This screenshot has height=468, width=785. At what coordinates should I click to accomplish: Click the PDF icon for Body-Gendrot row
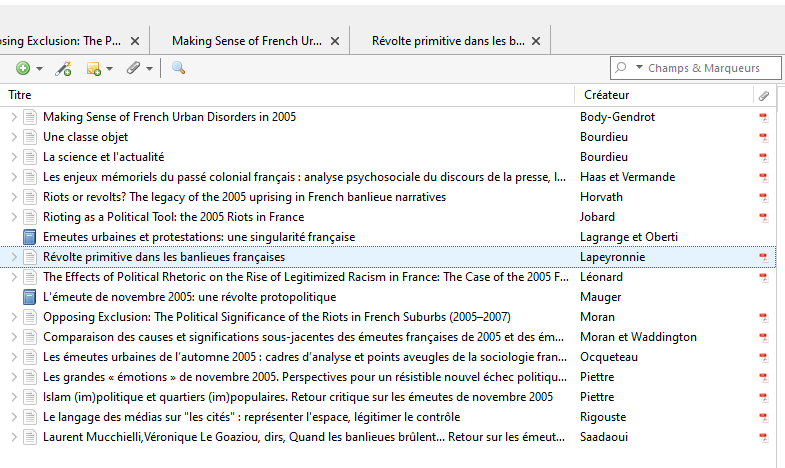point(763,117)
